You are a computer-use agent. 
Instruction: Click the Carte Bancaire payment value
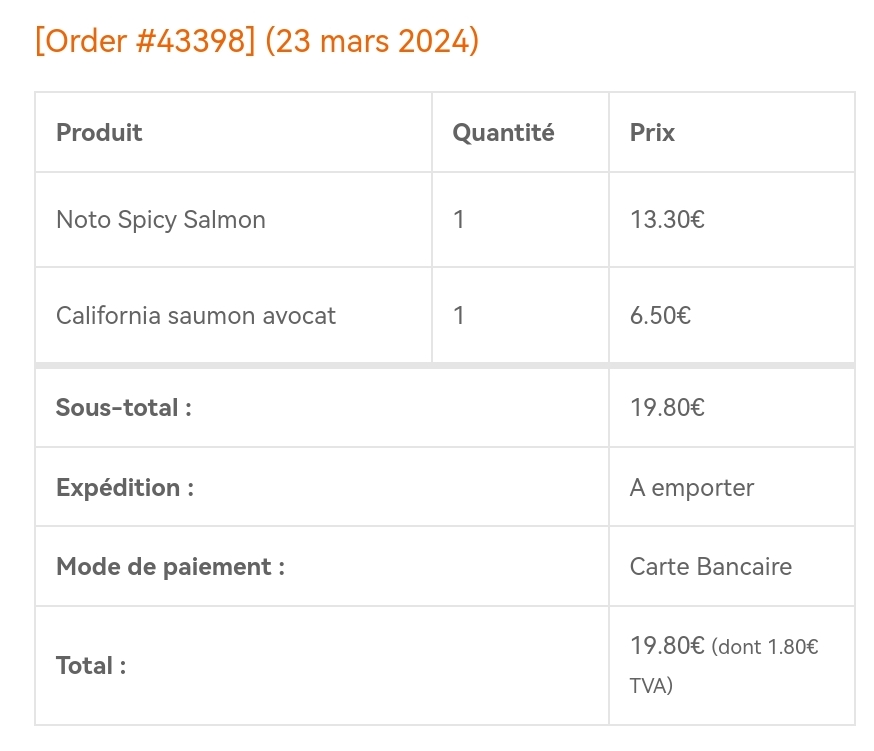(x=711, y=567)
